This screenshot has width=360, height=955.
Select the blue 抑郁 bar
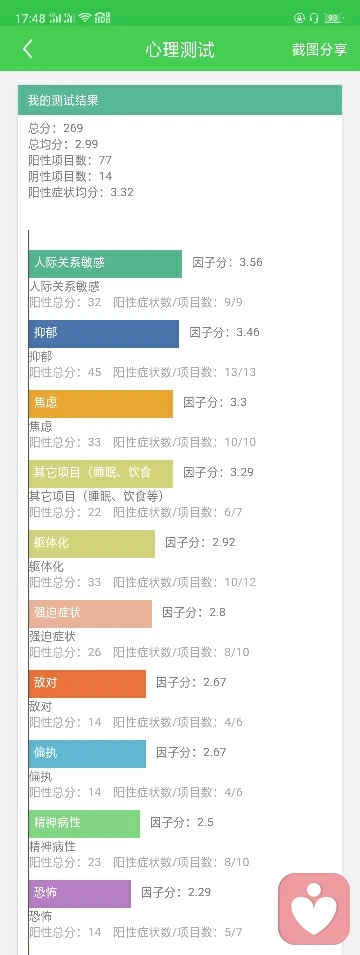pyautogui.click(x=104, y=334)
